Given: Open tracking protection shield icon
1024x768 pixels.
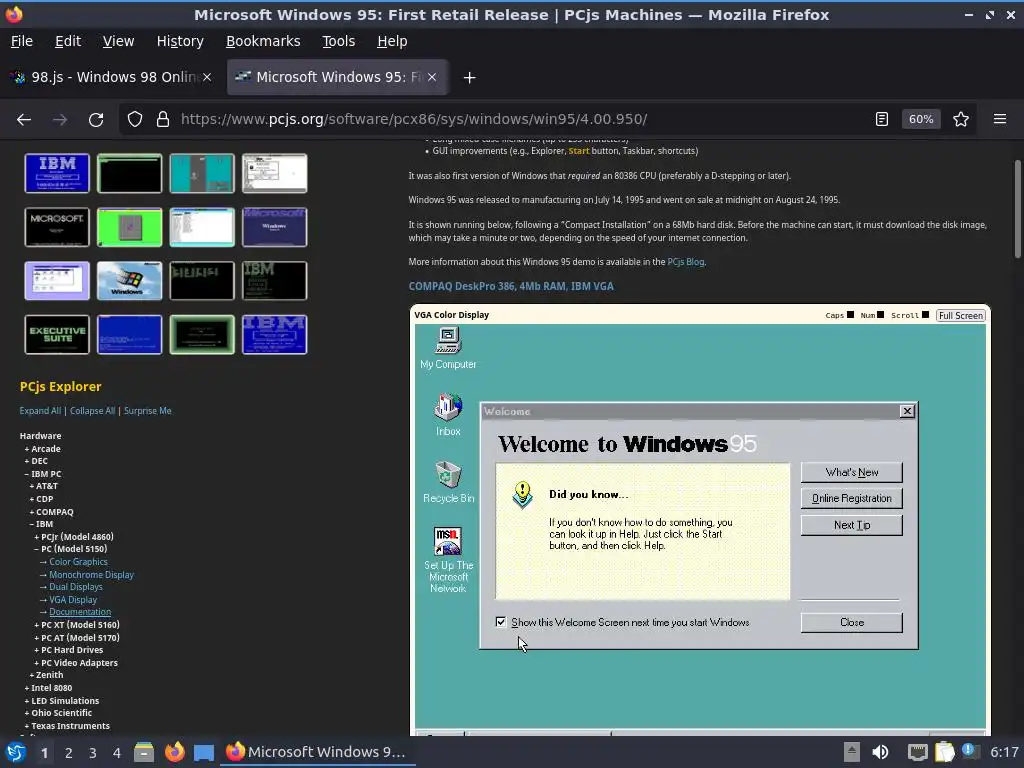Looking at the screenshot, I should coord(135,120).
